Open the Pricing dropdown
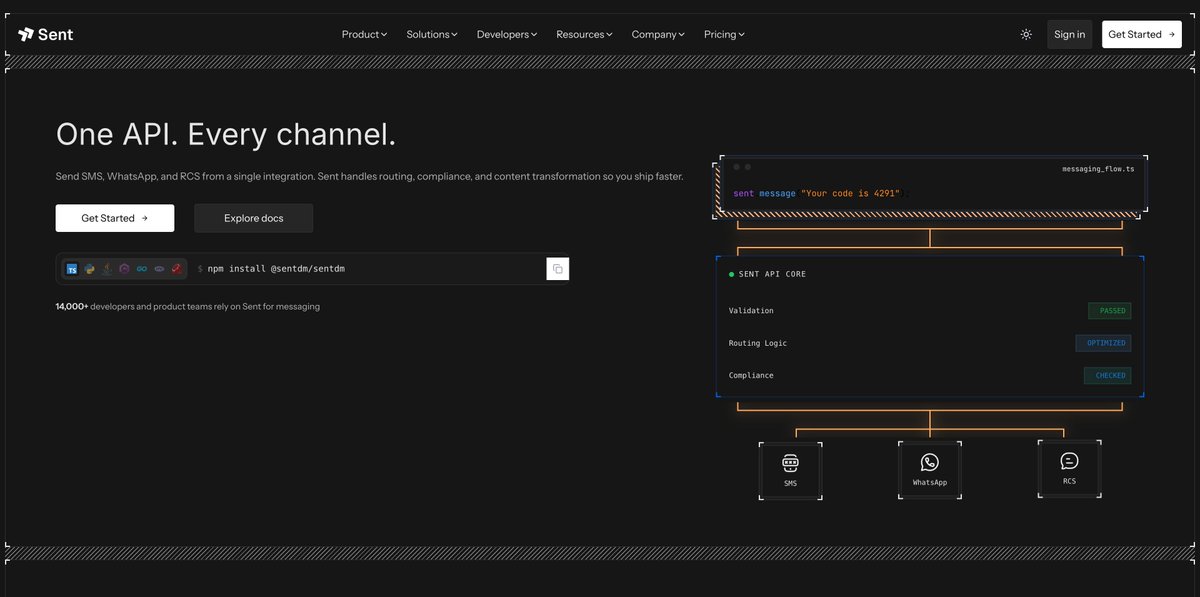 pyautogui.click(x=725, y=34)
